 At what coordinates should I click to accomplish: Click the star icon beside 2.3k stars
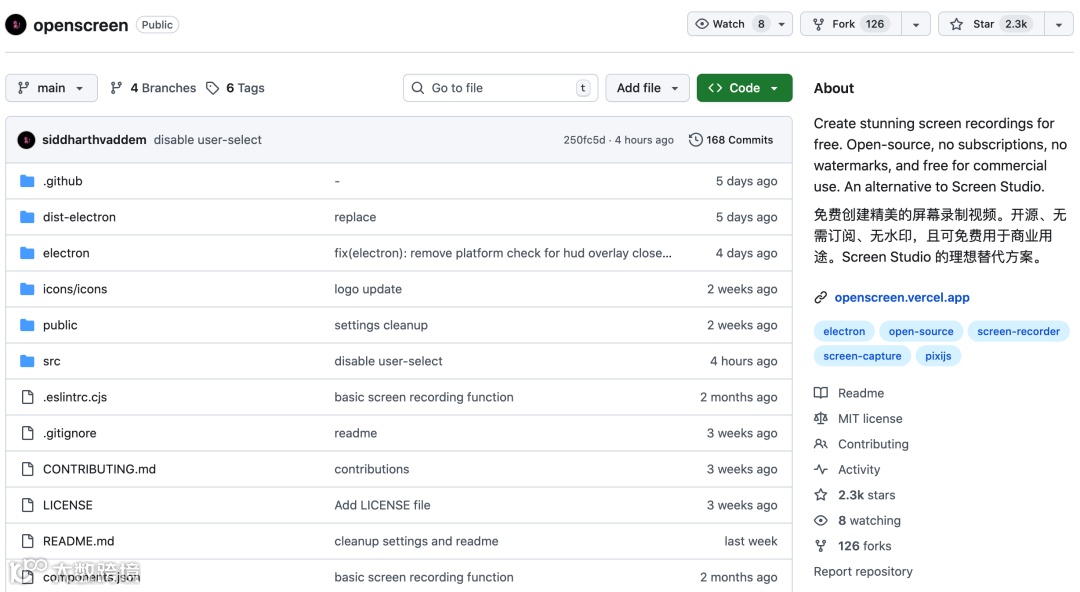click(x=820, y=495)
